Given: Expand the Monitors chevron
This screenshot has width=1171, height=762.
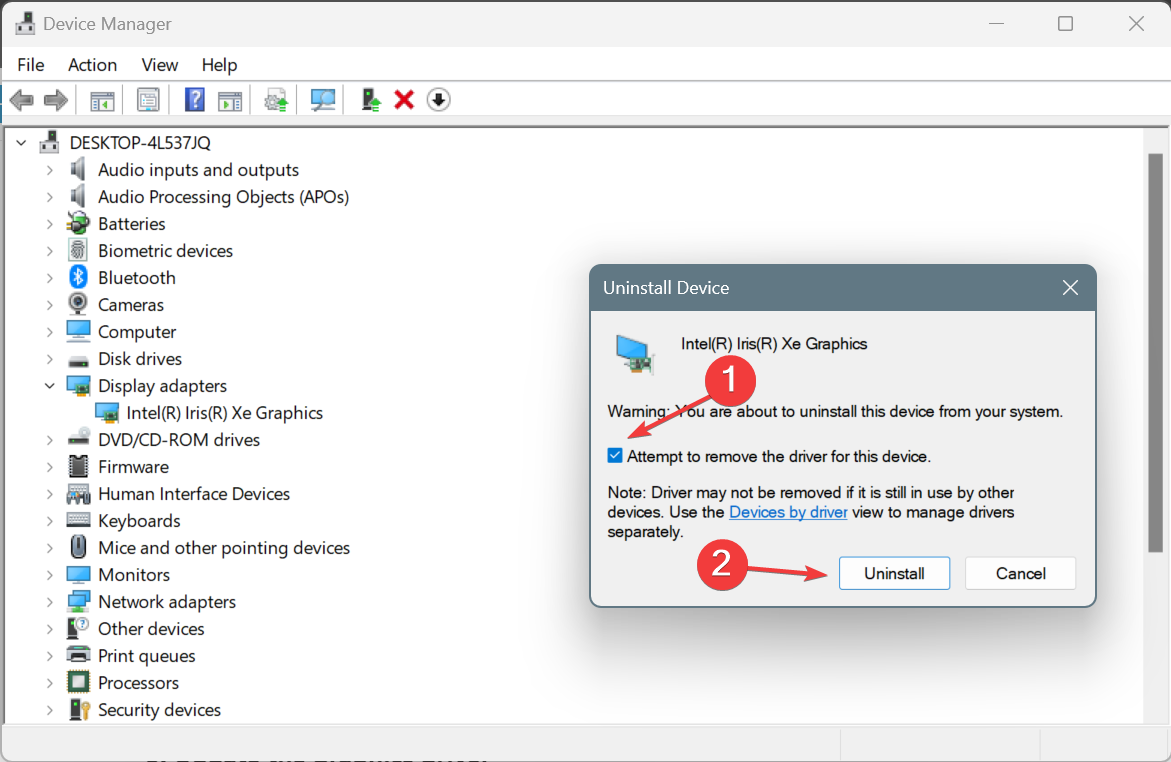Looking at the screenshot, I should 49,575.
